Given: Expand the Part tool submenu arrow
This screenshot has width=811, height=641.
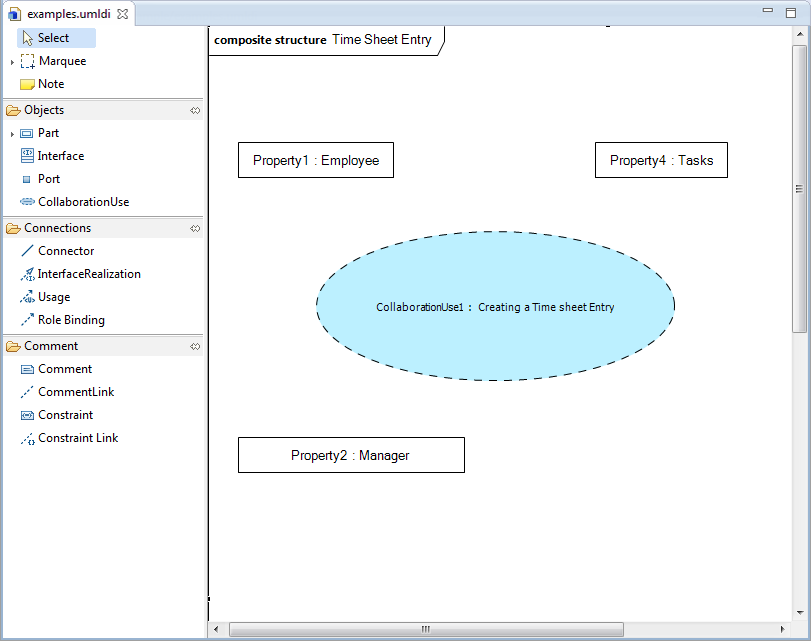Looking at the screenshot, I should pyautogui.click(x=12, y=134).
